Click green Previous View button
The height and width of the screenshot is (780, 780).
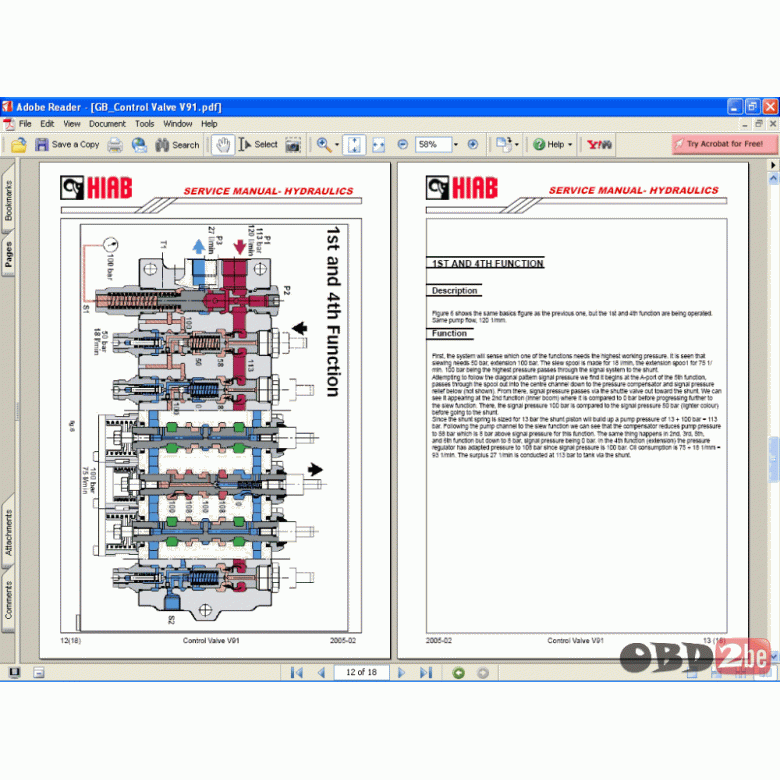point(459,673)
